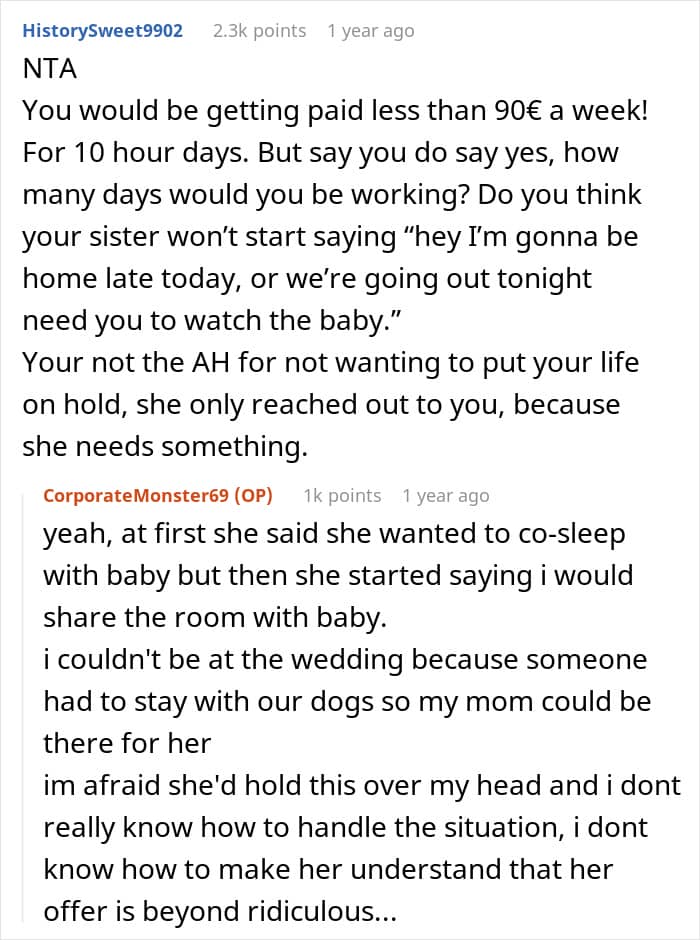This screenshot has width=700, height=940.
Task: Click the 'For 10 hour days' line
Action: [320, 153]
